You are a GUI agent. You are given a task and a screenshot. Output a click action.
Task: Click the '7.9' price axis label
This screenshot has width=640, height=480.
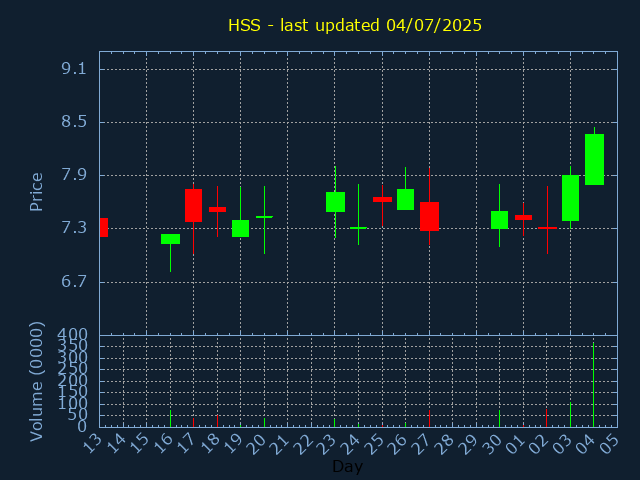[74, 175]
